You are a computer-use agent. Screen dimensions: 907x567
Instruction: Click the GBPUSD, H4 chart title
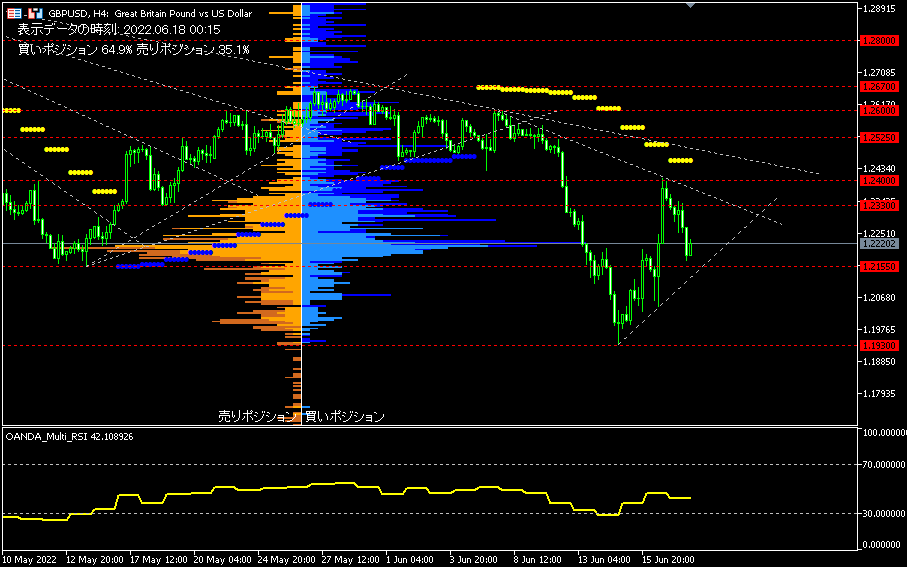click(150, 13)
